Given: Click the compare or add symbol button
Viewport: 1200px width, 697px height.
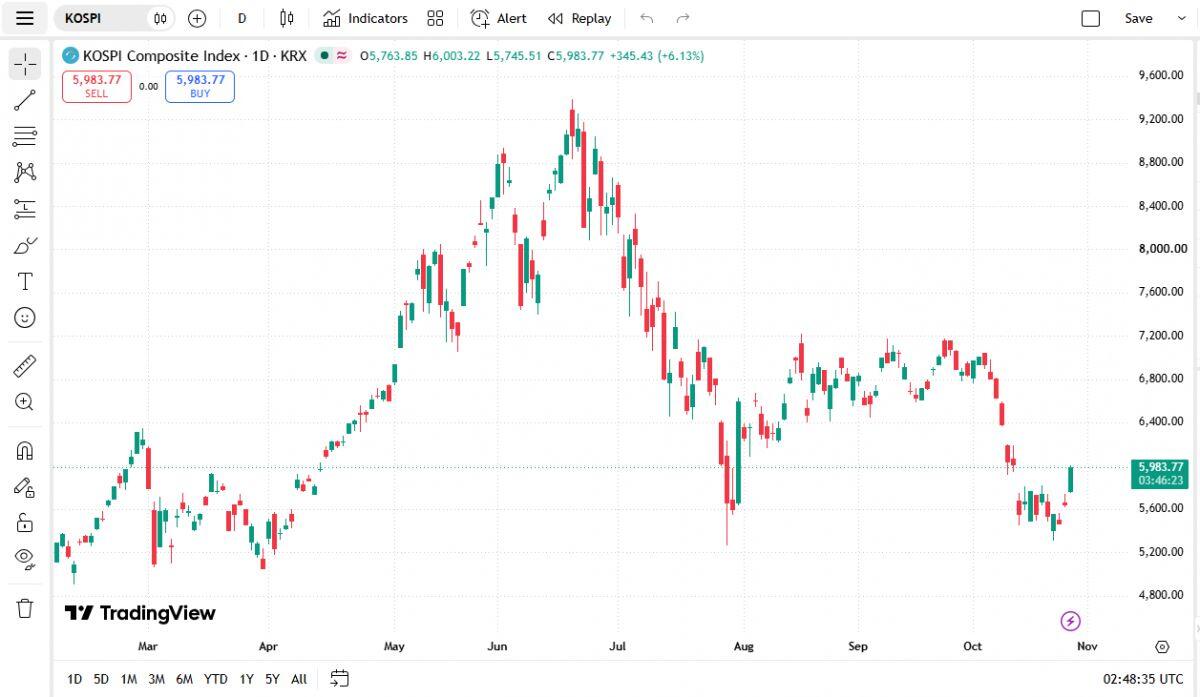Looking at the screenshot, I should [197, 18].
